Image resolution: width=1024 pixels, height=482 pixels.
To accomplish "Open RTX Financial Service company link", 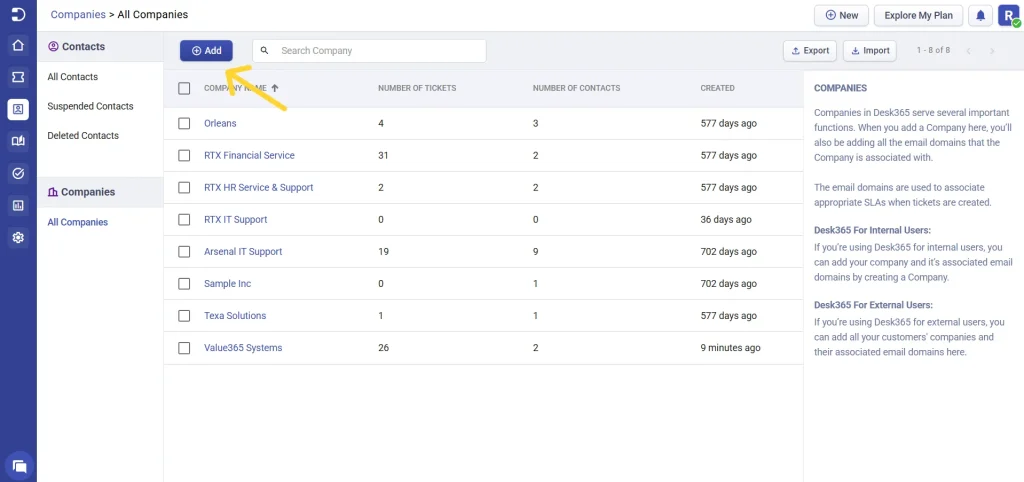I will [x=249, y=155].
